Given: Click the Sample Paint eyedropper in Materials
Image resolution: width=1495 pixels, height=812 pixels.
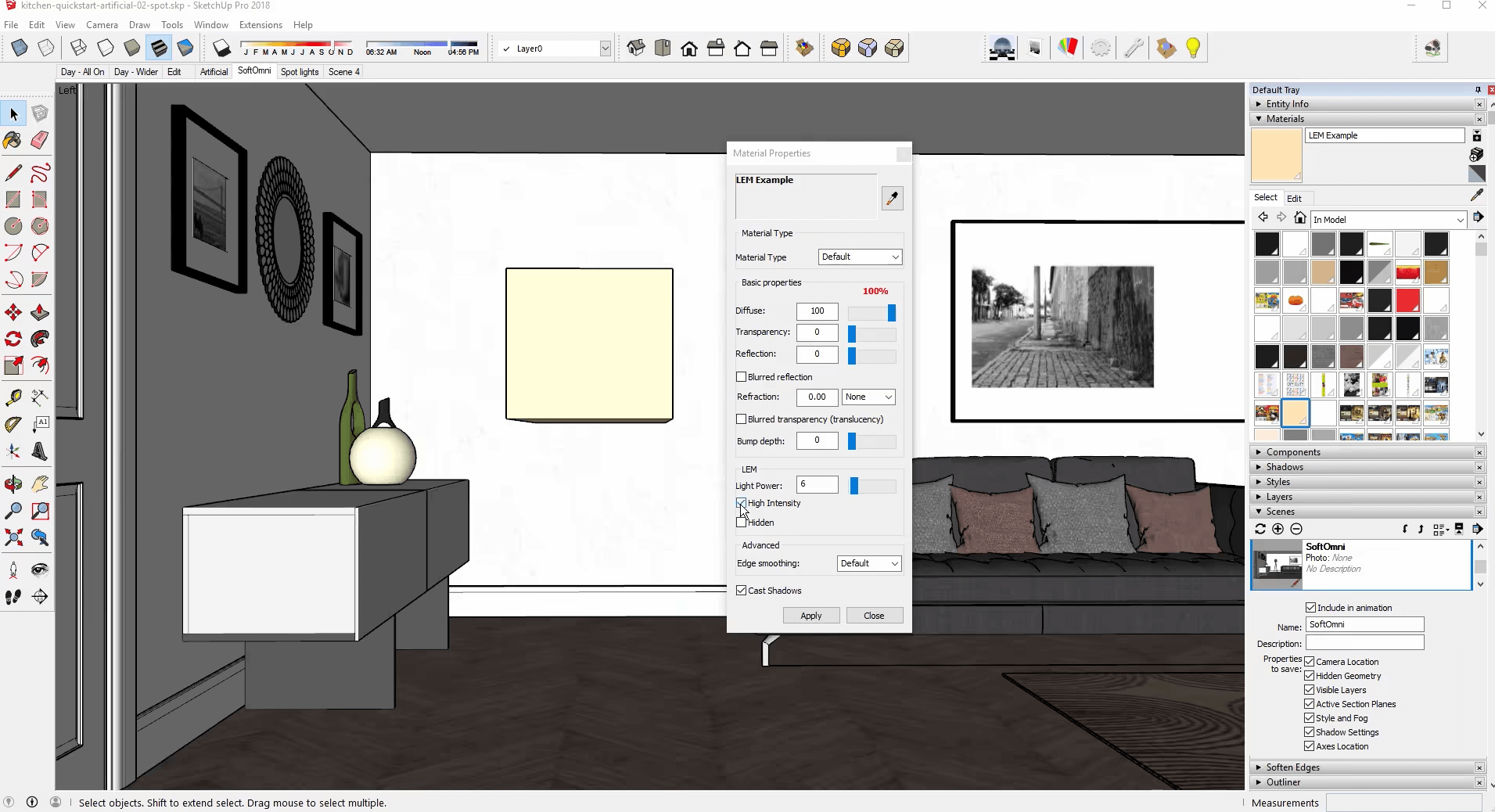Looking at the screenshot, I should [1477, 195].
